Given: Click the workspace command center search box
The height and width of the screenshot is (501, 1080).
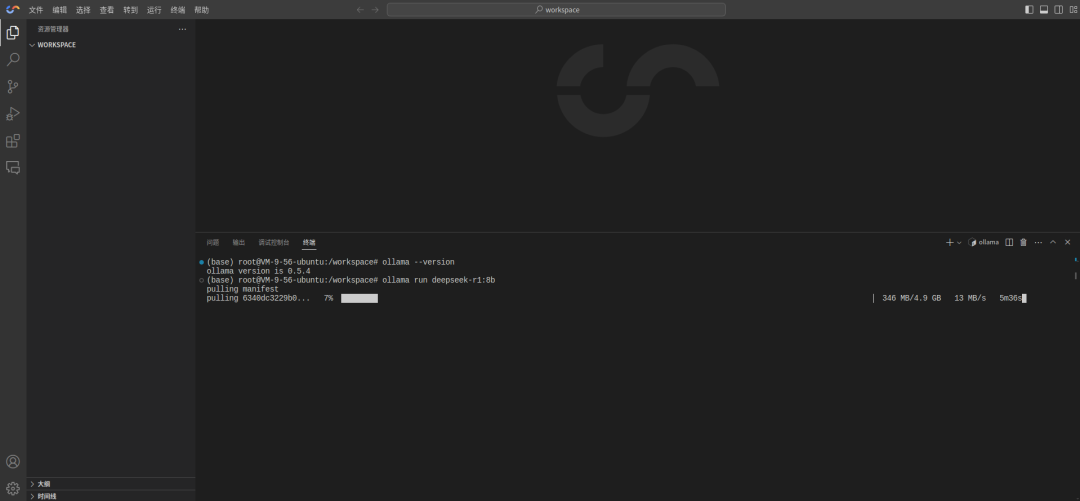Looking at the screenshot, I should pos(556,10).
